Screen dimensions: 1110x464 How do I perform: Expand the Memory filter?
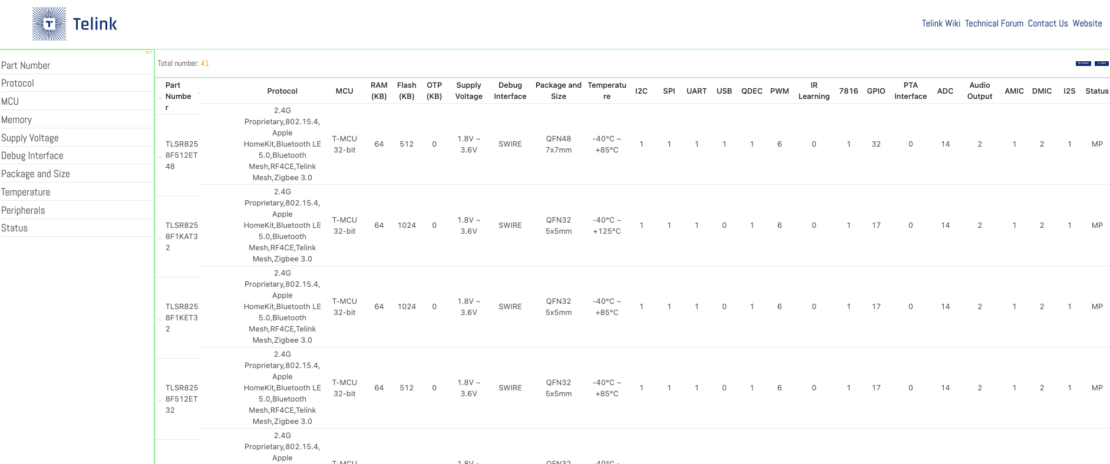coord(76,120)
